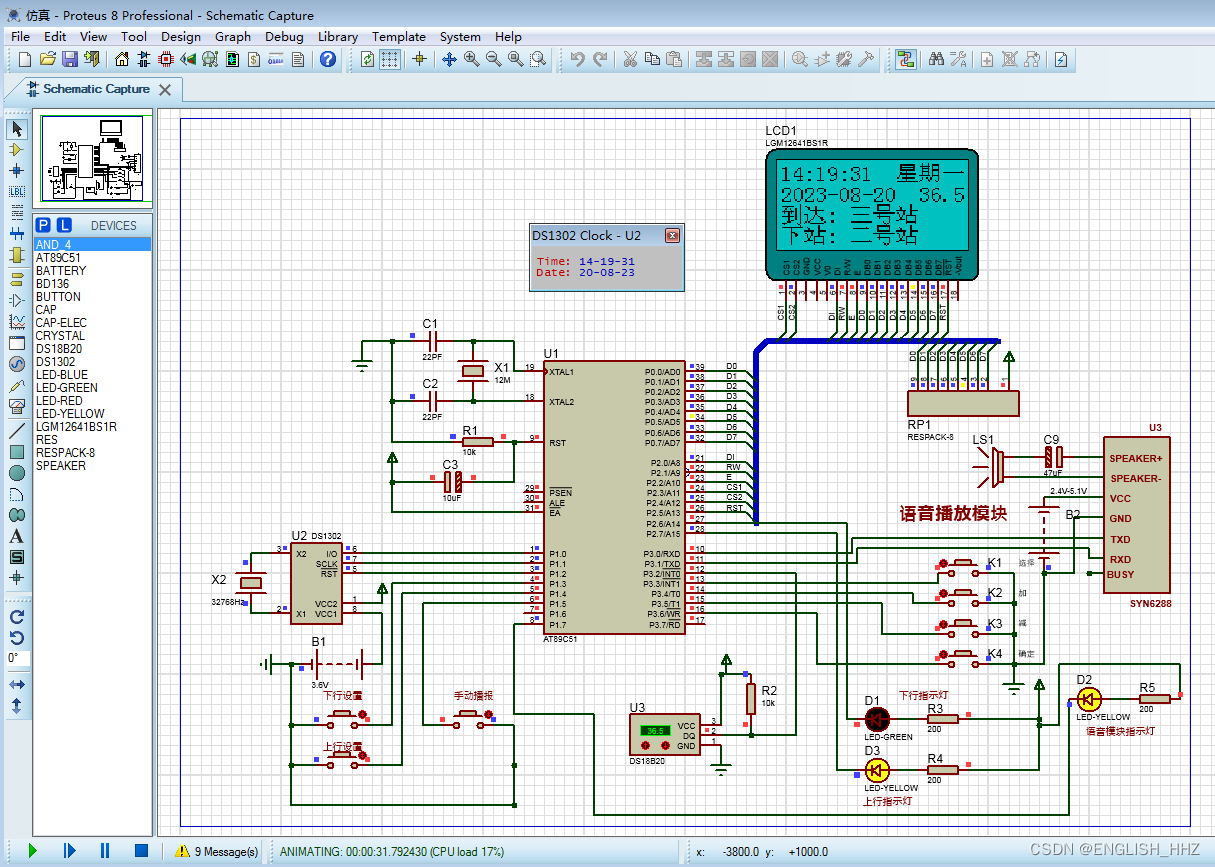Open the Design menu
Viewport: 1215px width, 867px height.
[x=180, y=36]
